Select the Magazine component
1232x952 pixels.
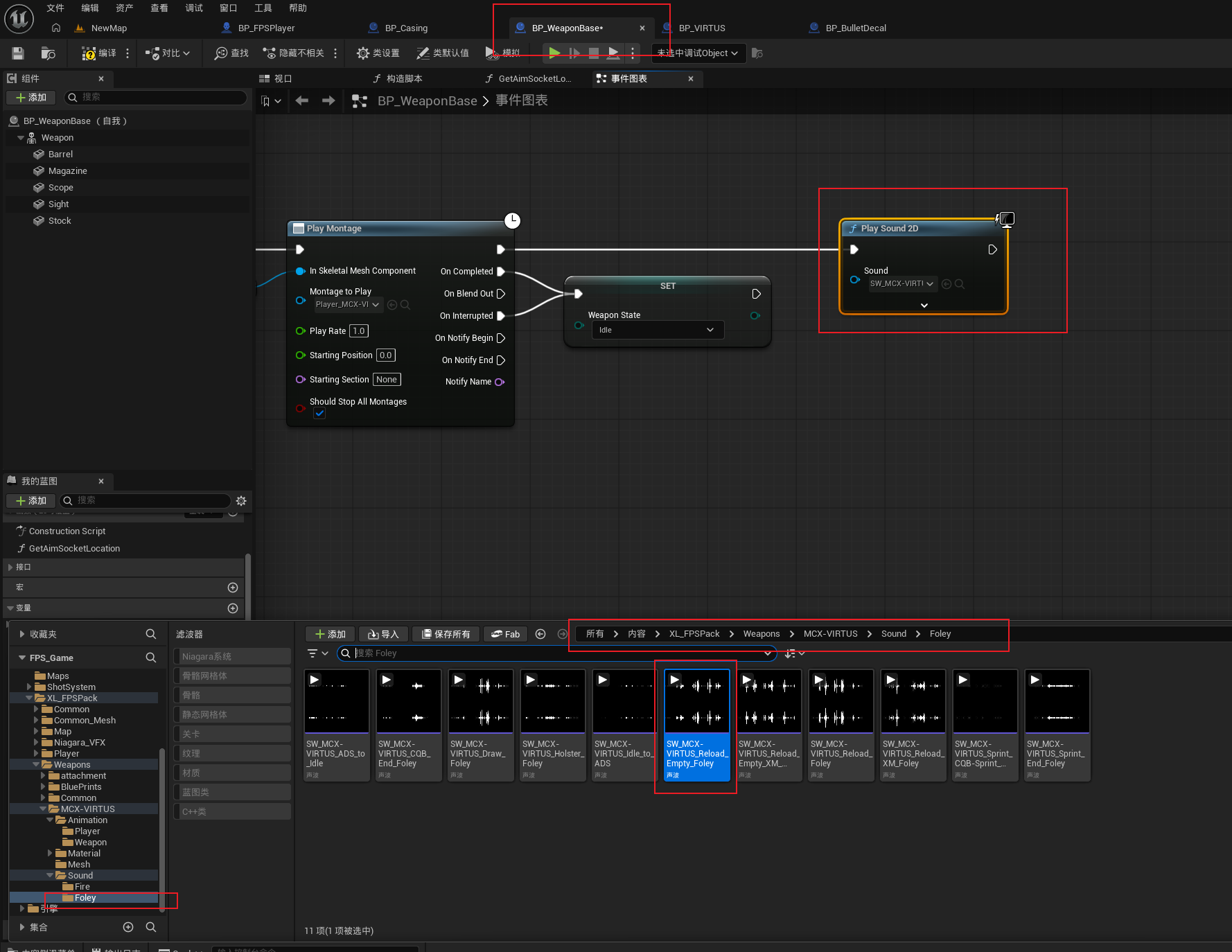click(x=67, y=171)
